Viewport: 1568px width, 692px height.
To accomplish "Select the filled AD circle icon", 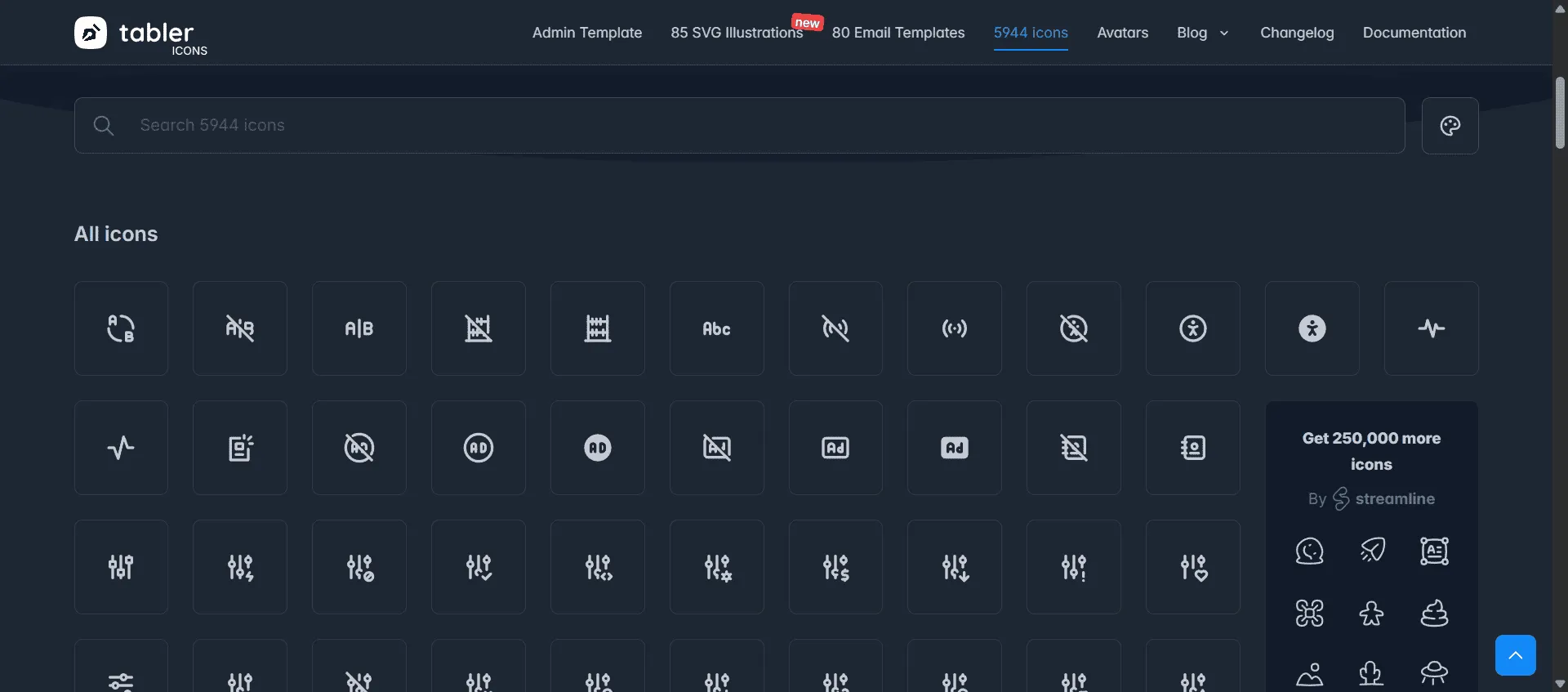I will click(x=598, y=448).
